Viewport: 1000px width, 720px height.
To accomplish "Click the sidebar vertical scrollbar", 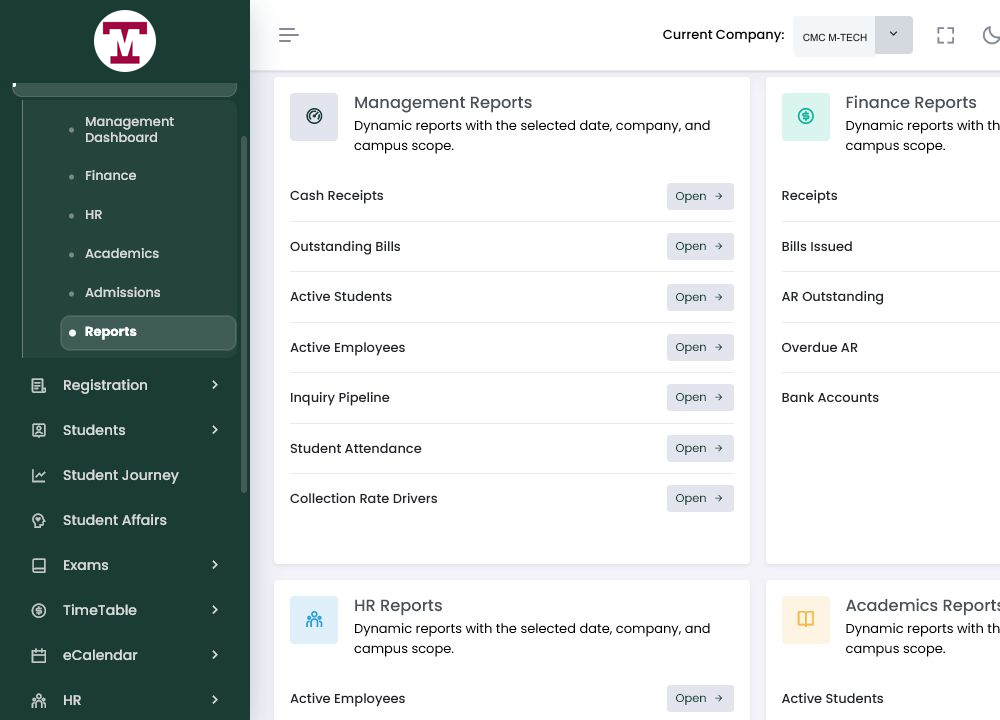I will coord(244,314).
